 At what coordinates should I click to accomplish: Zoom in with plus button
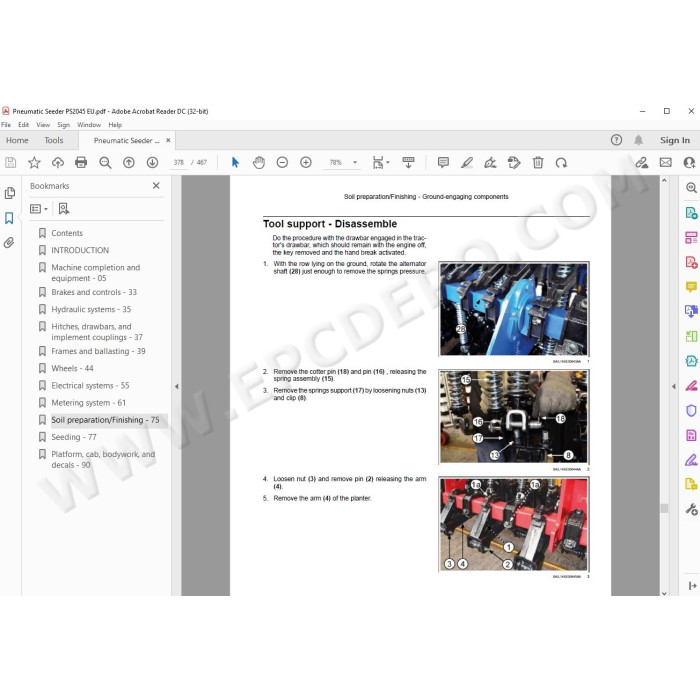point(306,162)
